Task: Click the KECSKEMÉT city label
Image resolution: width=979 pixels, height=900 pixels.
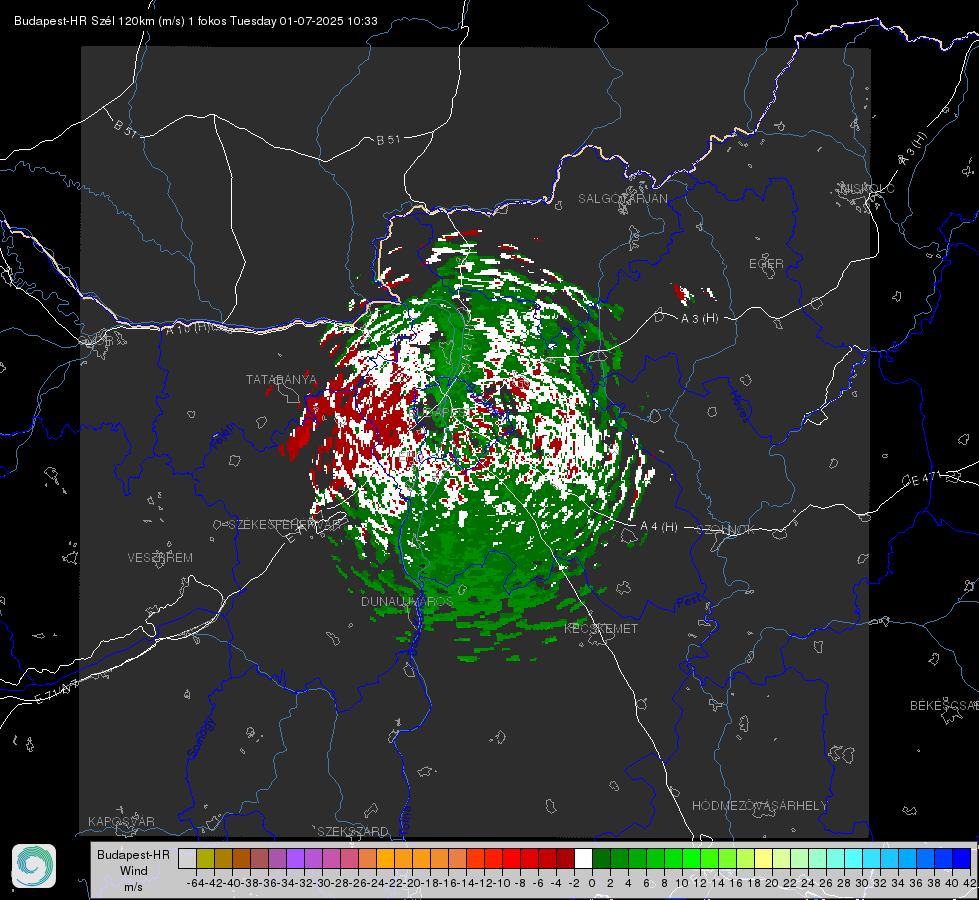Action: pyautogui.click(x=601, y=628)
